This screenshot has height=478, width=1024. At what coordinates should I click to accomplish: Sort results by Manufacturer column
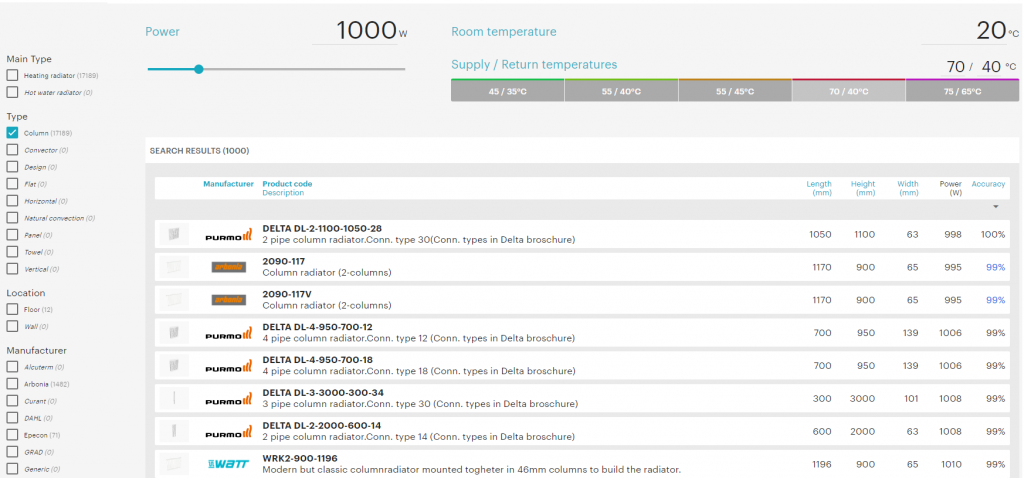(228, 184)
